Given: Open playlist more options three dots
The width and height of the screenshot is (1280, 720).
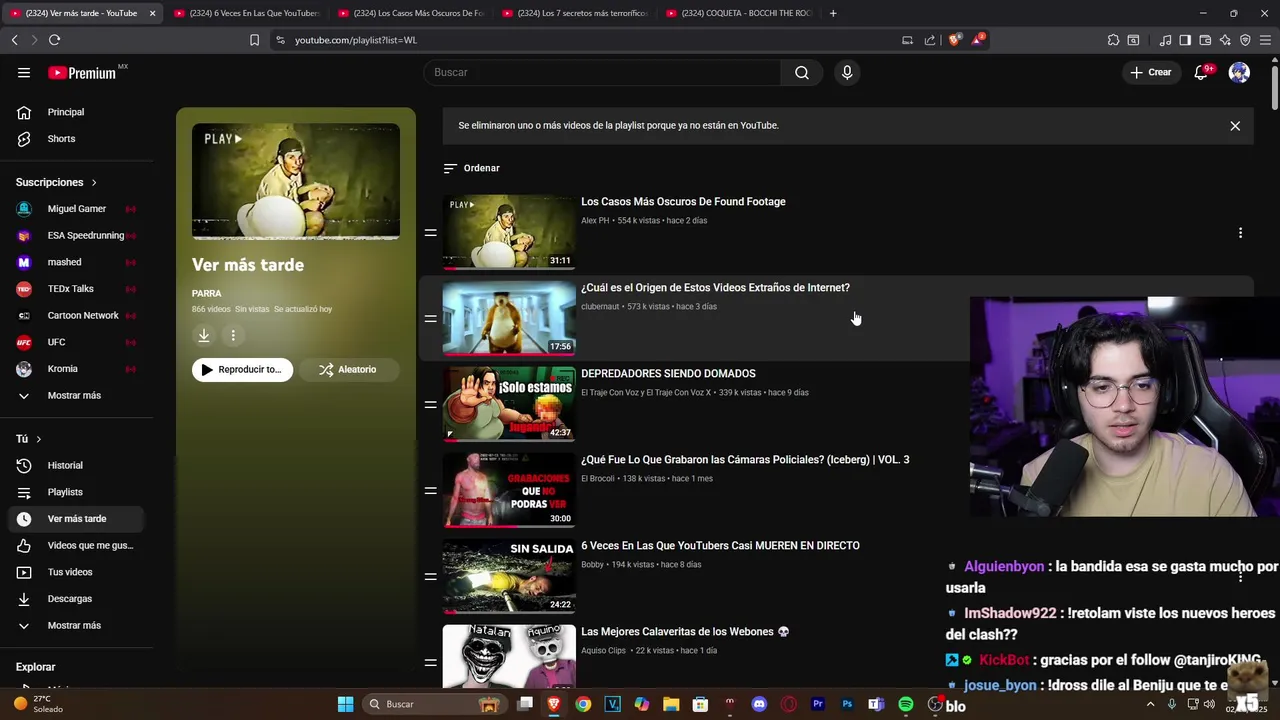Looking at the screenshot, I should (x=233, y=336).
